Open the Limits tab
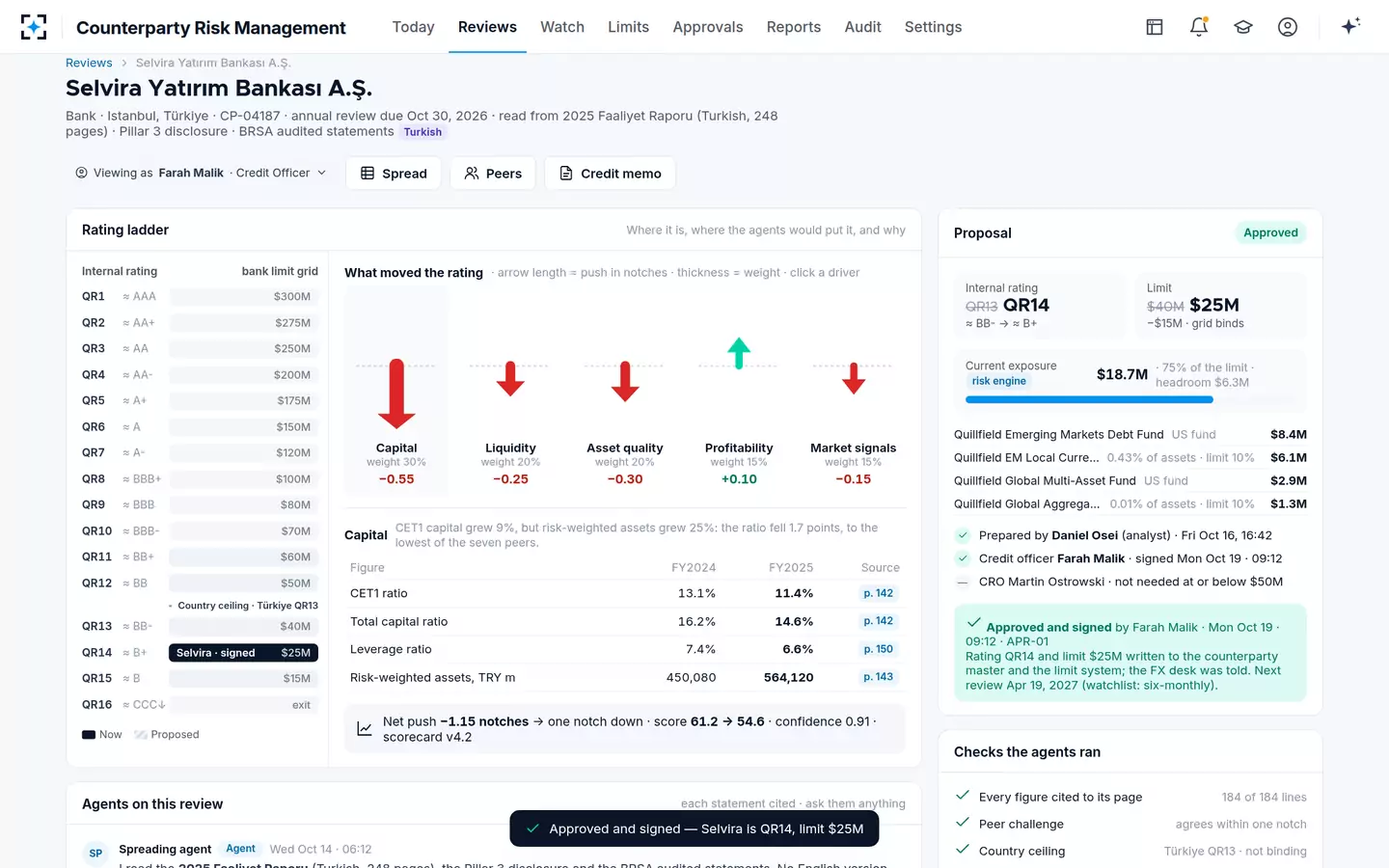The height and width of the screenshot is (868, 1389). [x=628, y=27]
